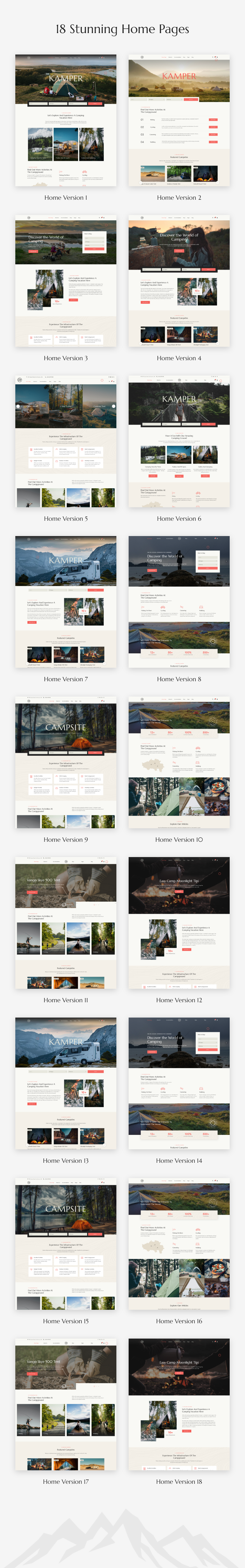Click the 'Home Version 18' caption
Image resolution: width=245 pixels, height=1568 pixels.
[179, 1482]
